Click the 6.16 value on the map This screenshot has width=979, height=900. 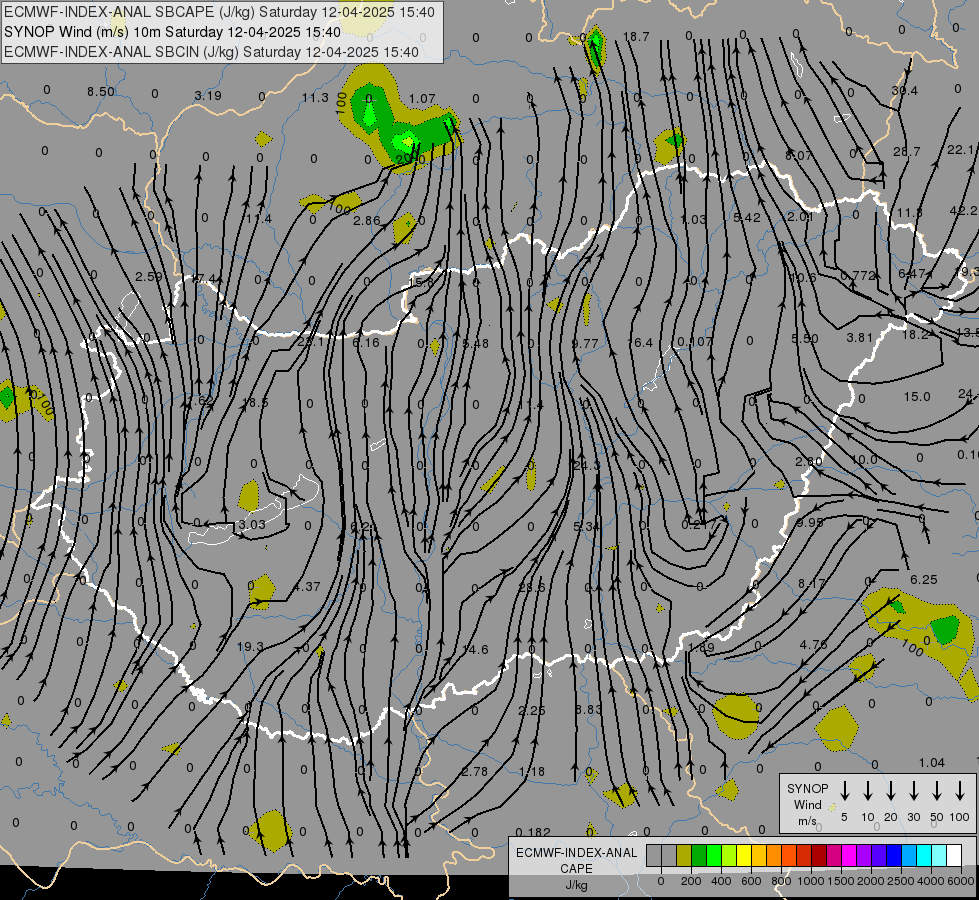tap(366, 342)
